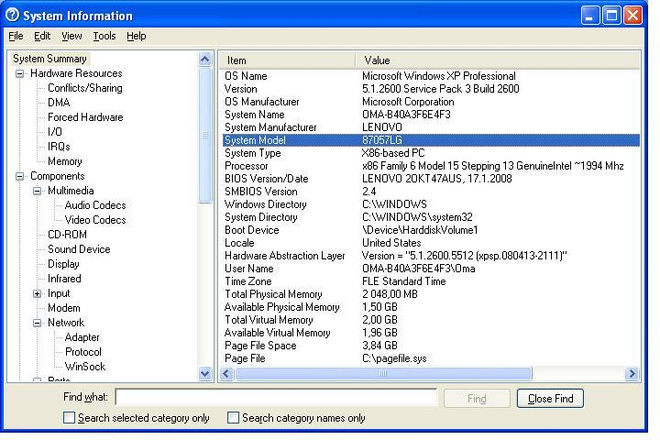
Task: Open the Tools menu
Action: point(104,36)
